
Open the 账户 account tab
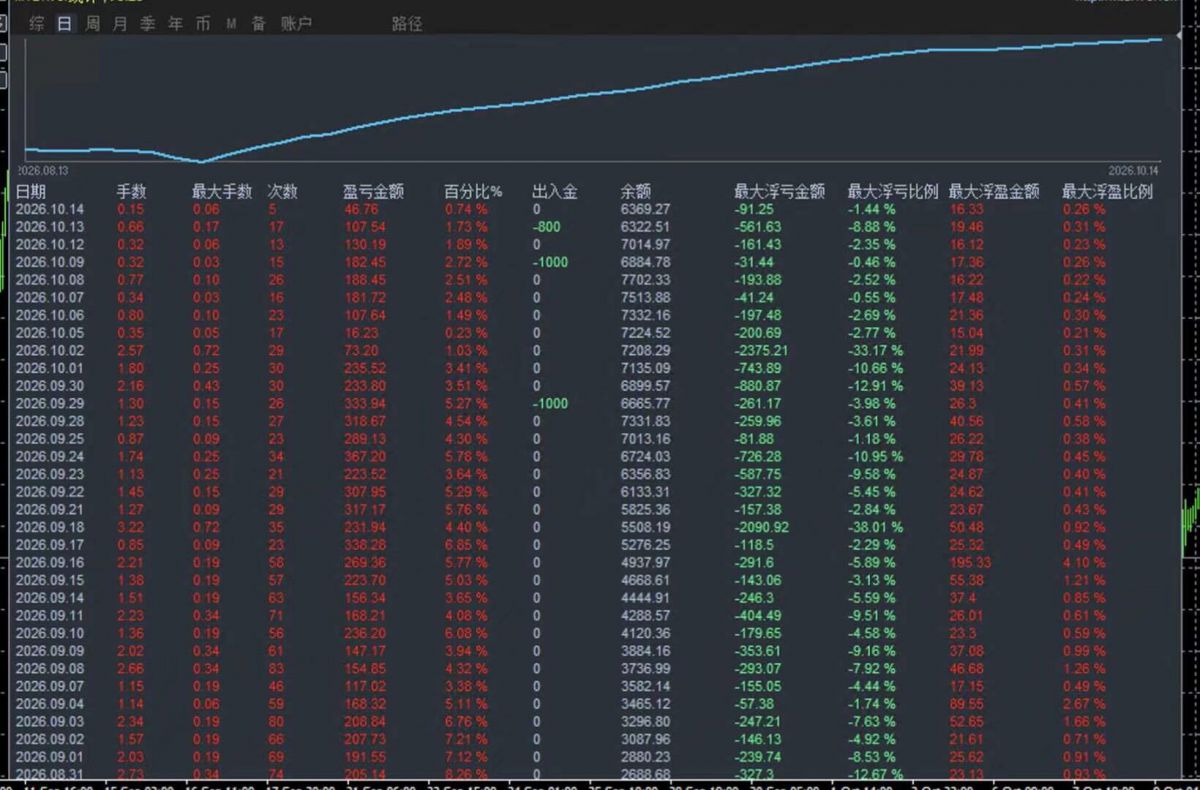296,24
